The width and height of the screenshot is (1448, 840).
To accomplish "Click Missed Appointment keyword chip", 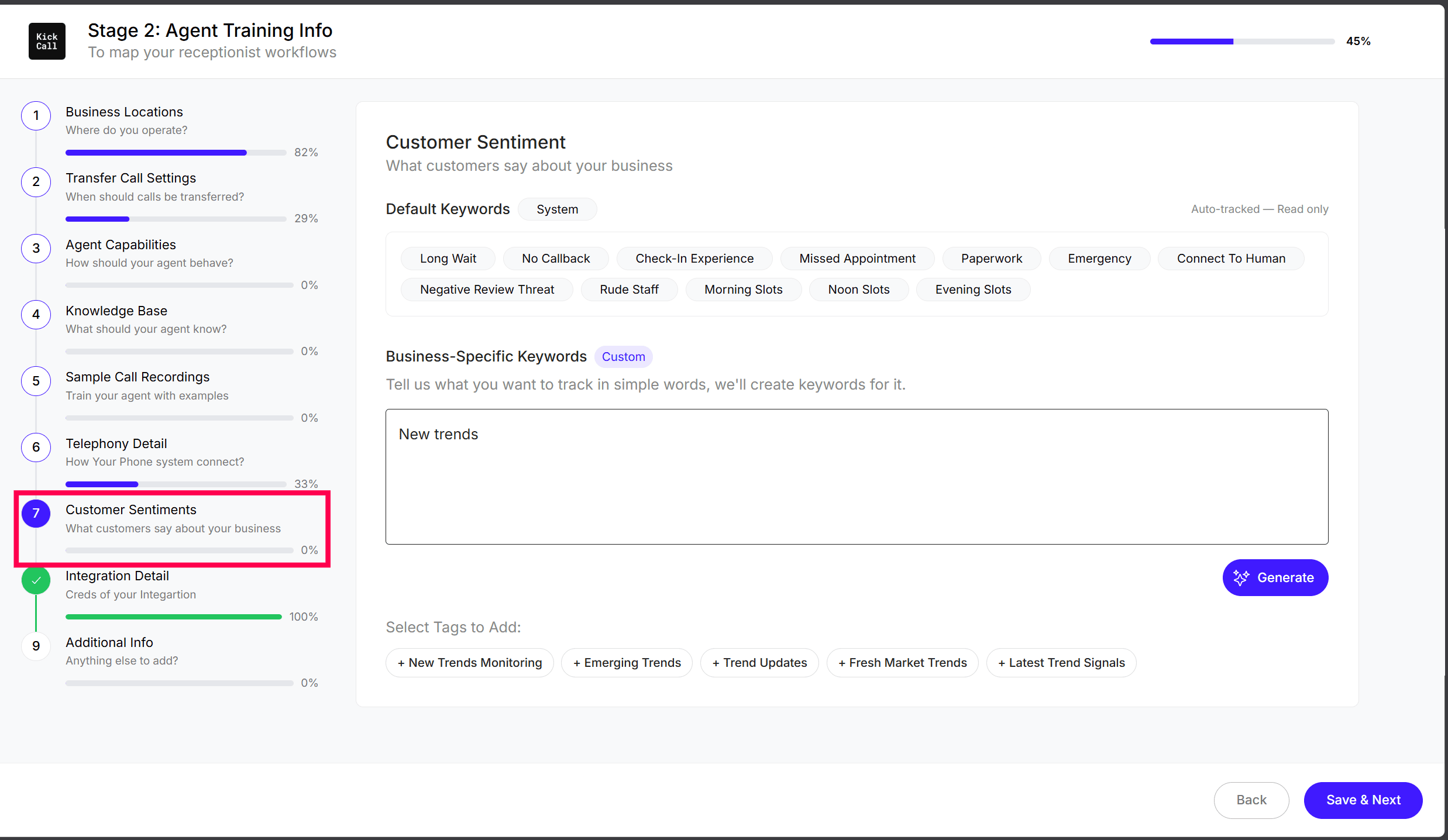I will (x=857, y=259).
